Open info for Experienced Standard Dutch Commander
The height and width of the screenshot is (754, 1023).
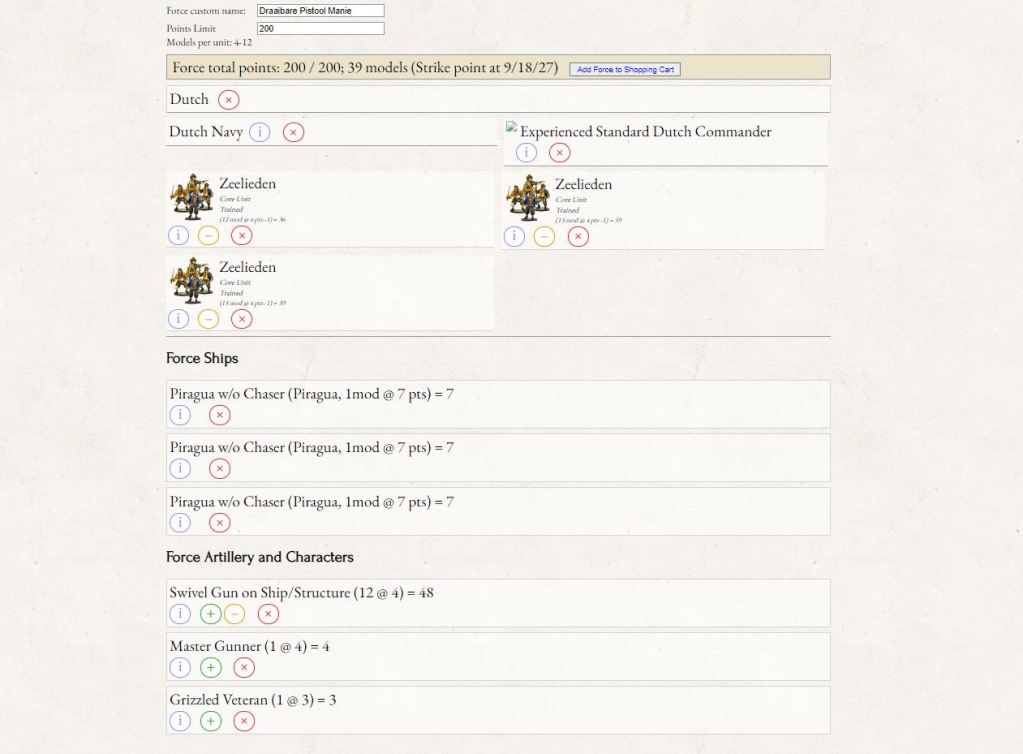(526, 152)
